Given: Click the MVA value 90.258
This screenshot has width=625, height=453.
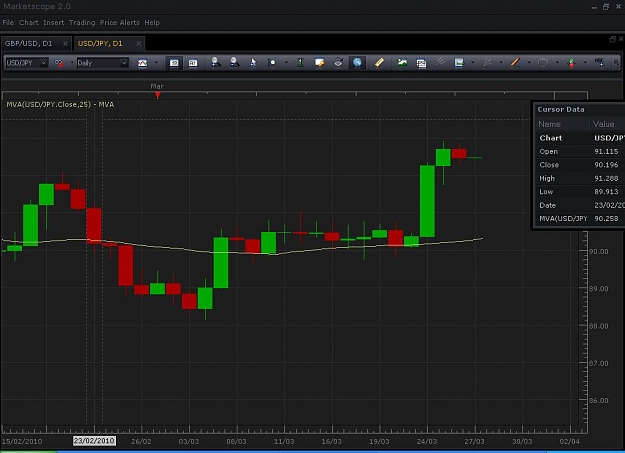Looking at the screenshot, I should click(606, 219).
